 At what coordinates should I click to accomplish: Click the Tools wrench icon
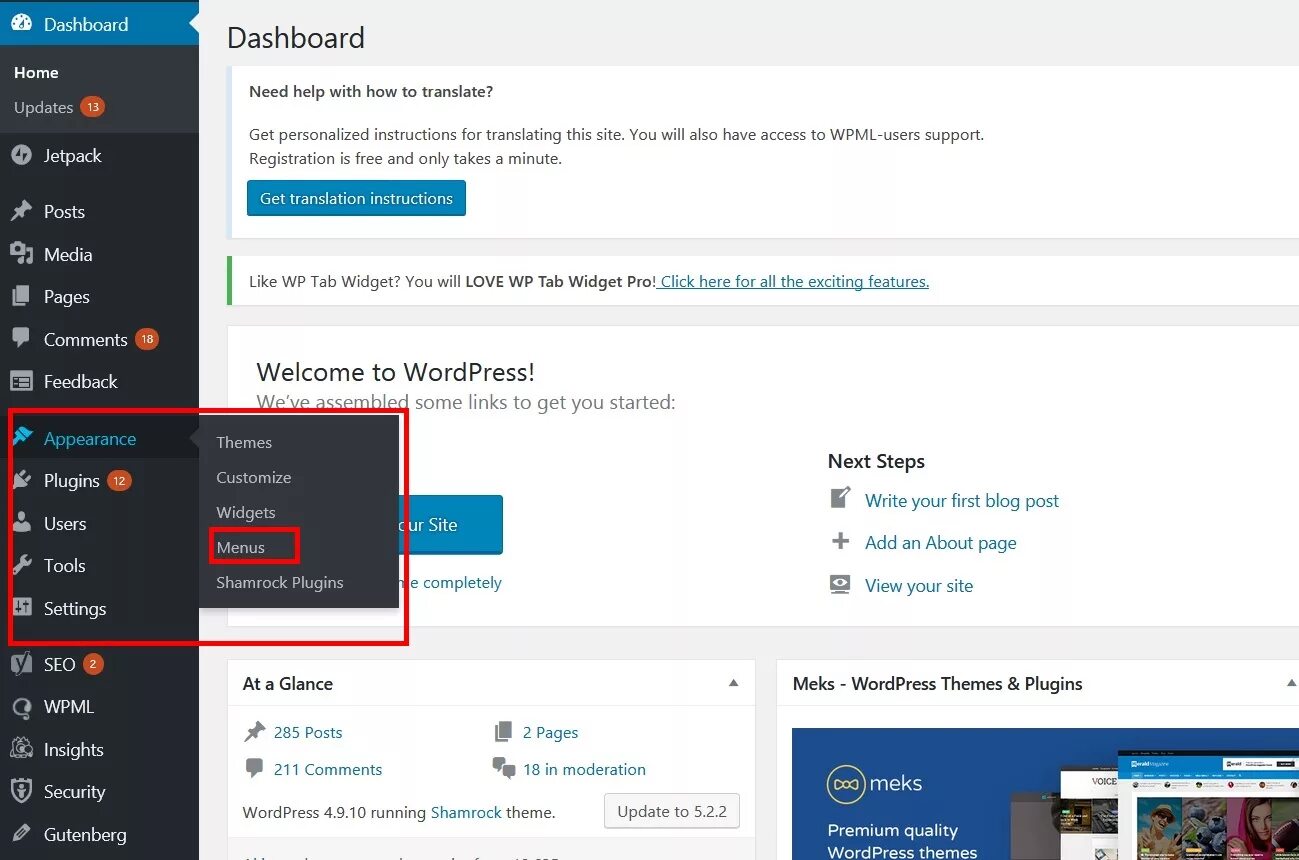21,565
